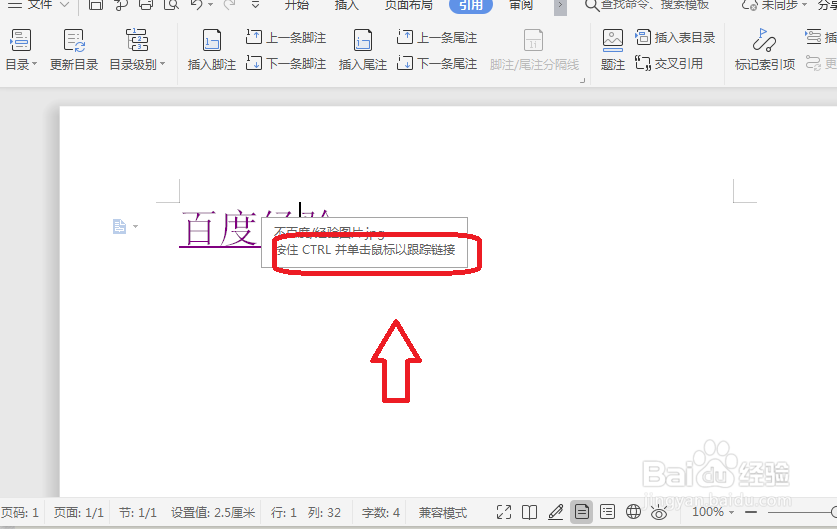The height and width of the screenshot is (529, 837).
Task: Click 节: 1/1 in status bar
Action: pyautogui.click(x=138, y=513)
